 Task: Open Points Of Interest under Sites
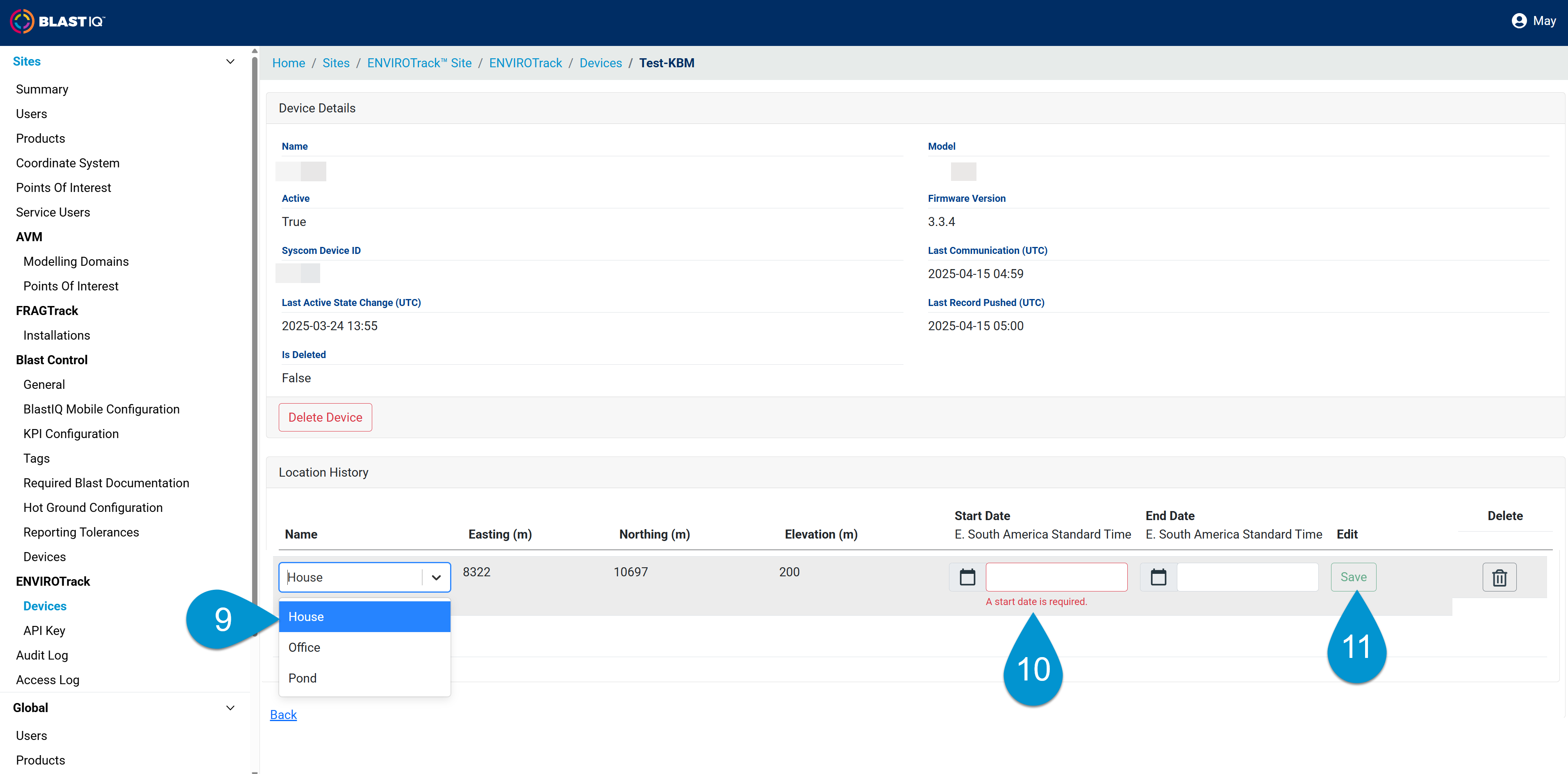click(x=63, y=187)
